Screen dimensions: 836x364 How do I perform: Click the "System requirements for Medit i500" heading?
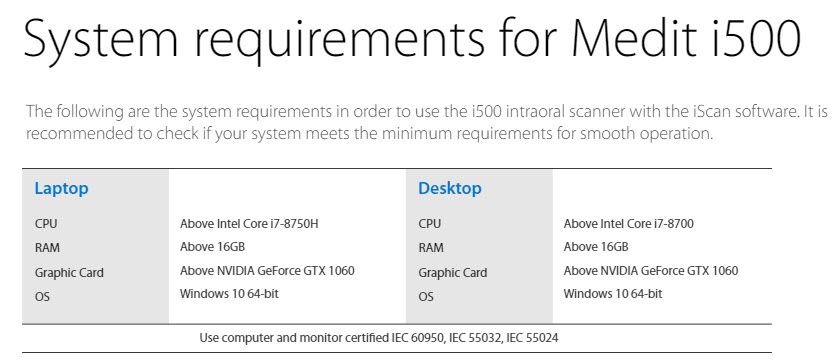pos(413,38)
